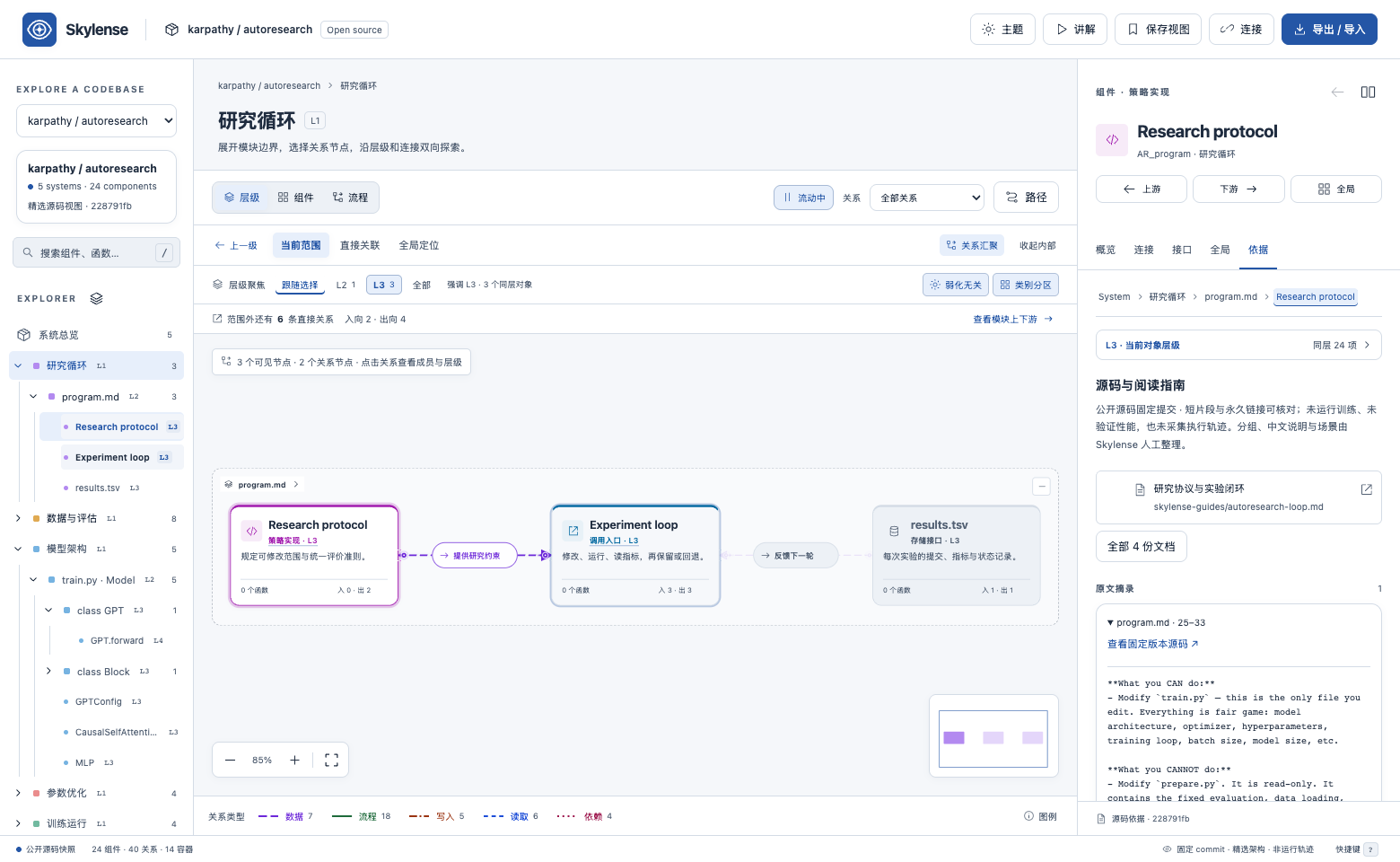This screenshot has width=1400, height=862.
Task: Expand the L3 当前对象层级 row
Action: point(1238,345)
